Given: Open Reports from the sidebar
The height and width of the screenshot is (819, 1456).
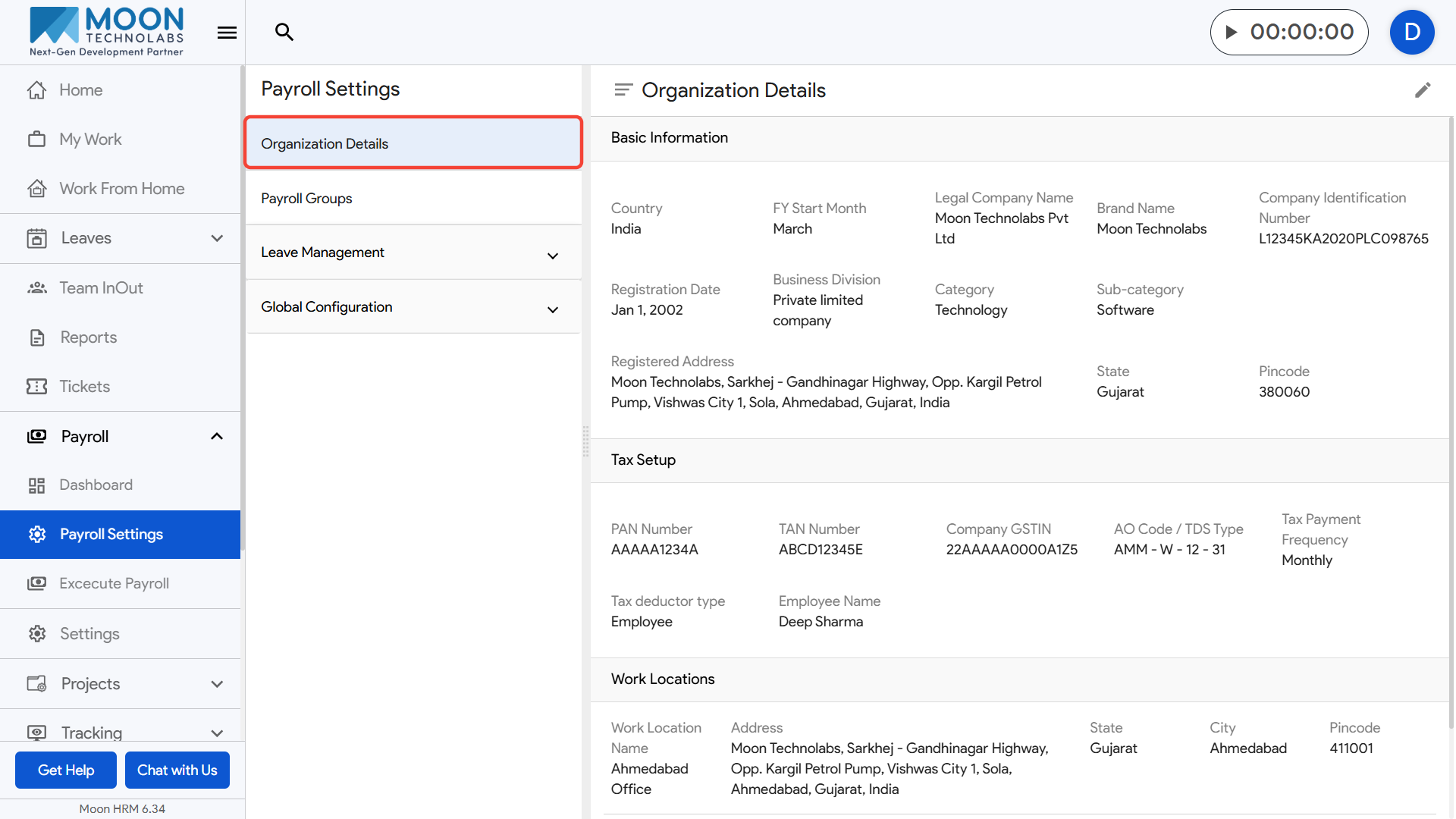Looking at the screenshot, I should [x=88, y=337].
